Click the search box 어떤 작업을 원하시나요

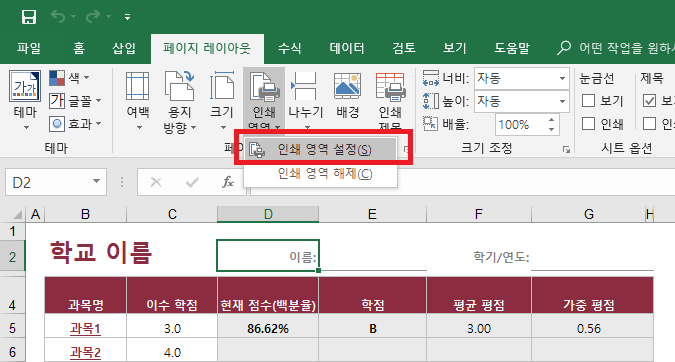tap(616, 48)
